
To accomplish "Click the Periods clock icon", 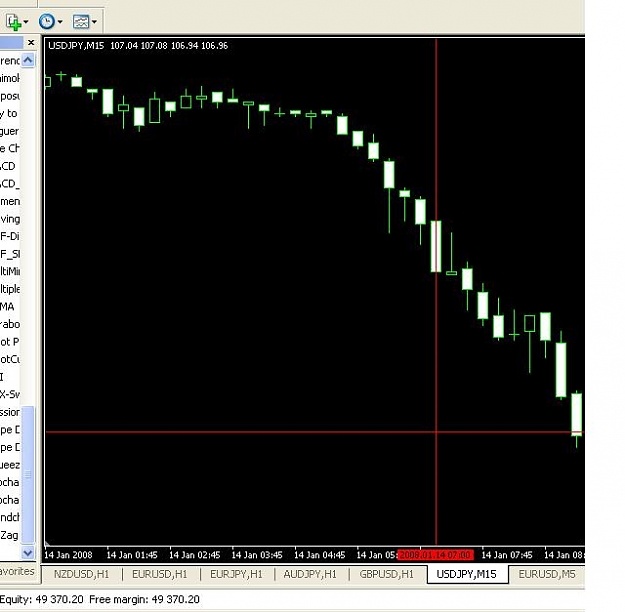I will point(47,21).
